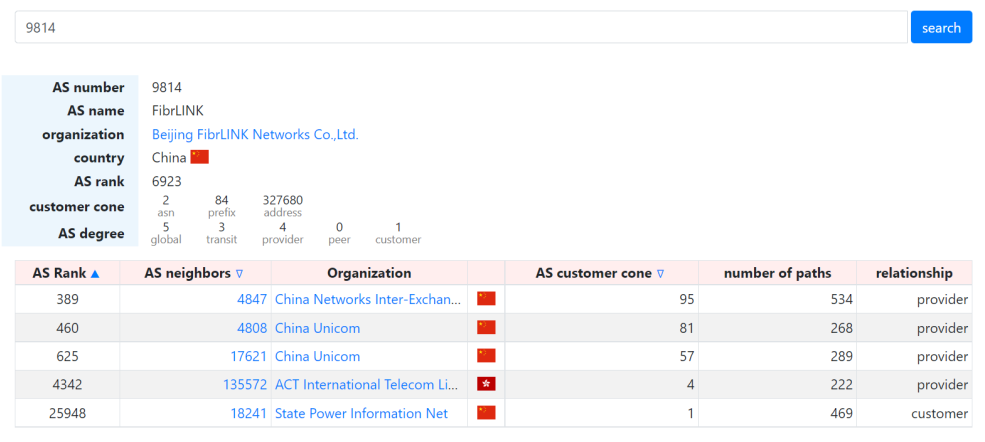
Task: Click provider relationship in 135572 row
Action: coord(942,384)
